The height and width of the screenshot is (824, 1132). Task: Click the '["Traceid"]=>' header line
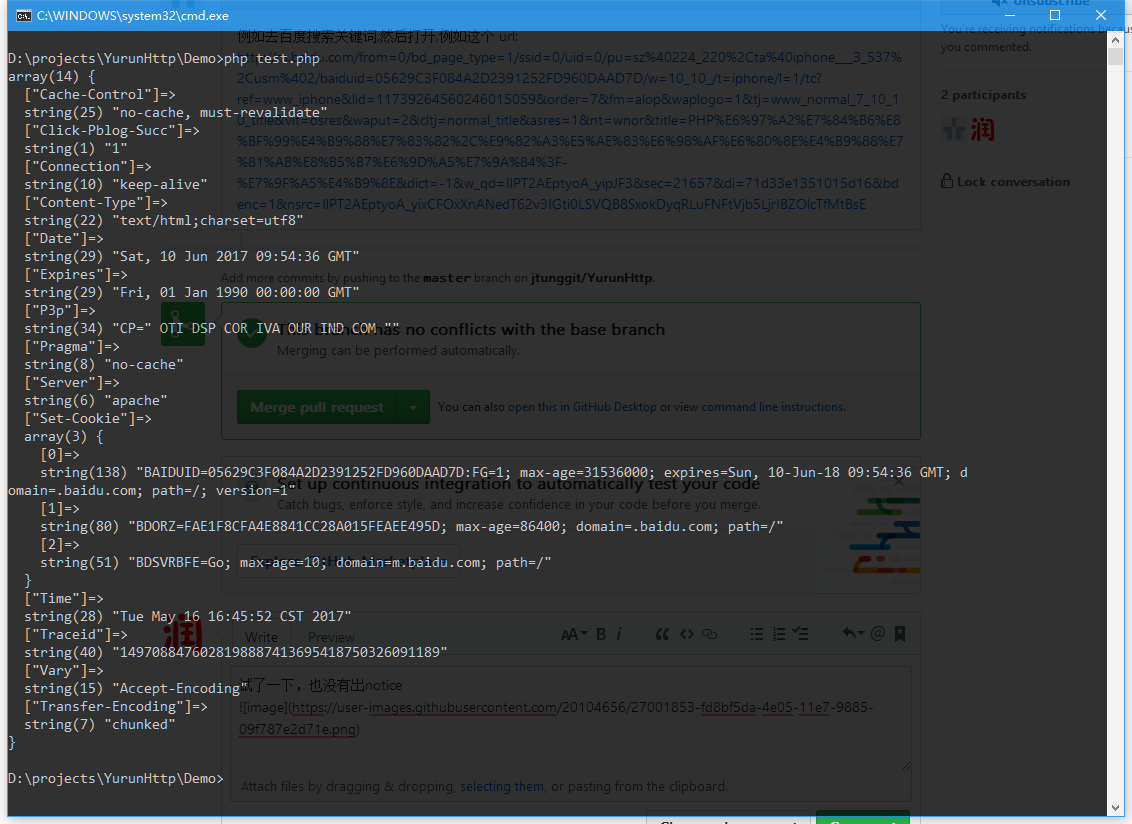click(x=76, y=635)
